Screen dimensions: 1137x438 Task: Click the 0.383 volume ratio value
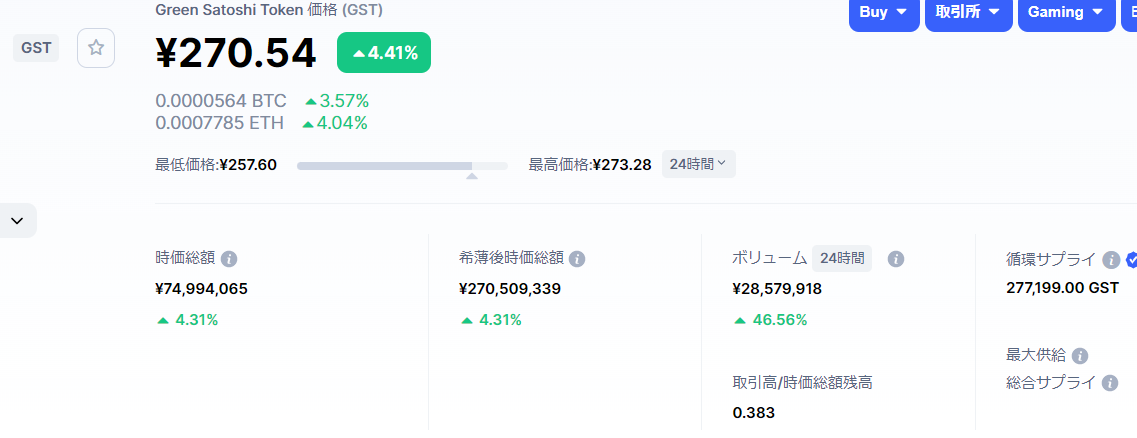pyautogui.click(x=753, y=413)
